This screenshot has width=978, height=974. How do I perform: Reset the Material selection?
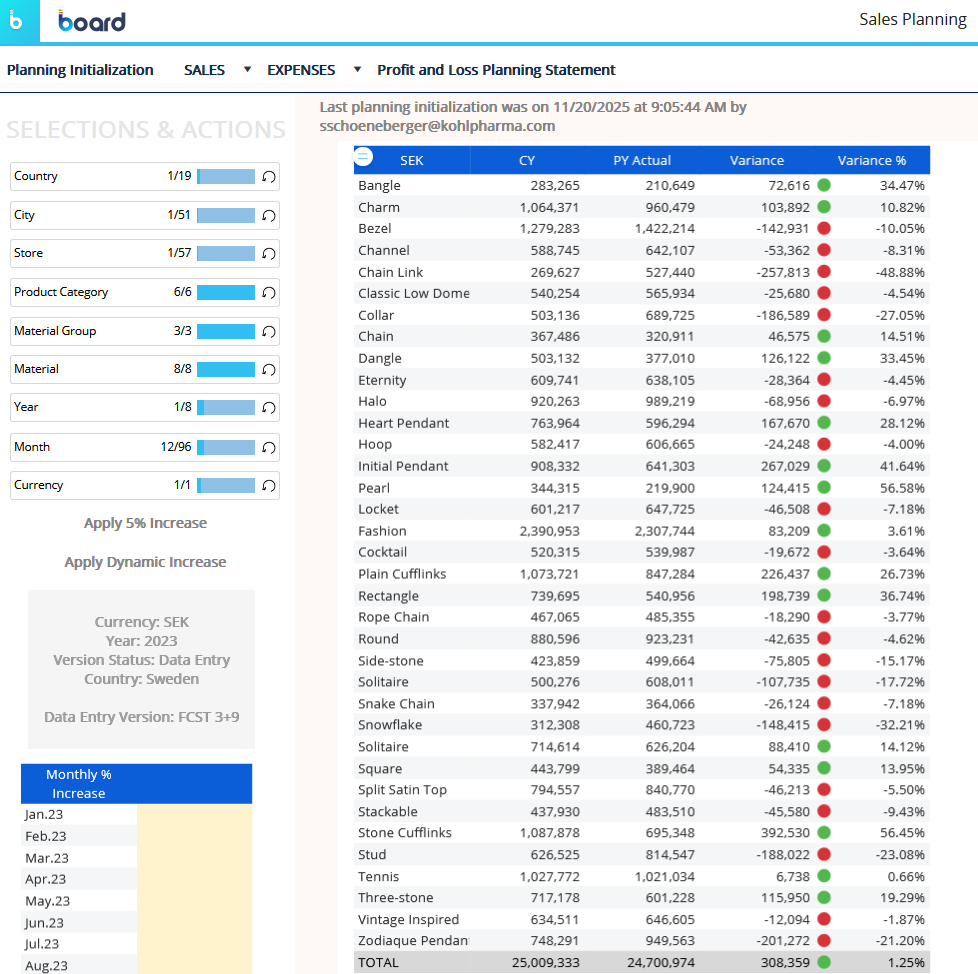pyautogui.click(x=269, y=370)
